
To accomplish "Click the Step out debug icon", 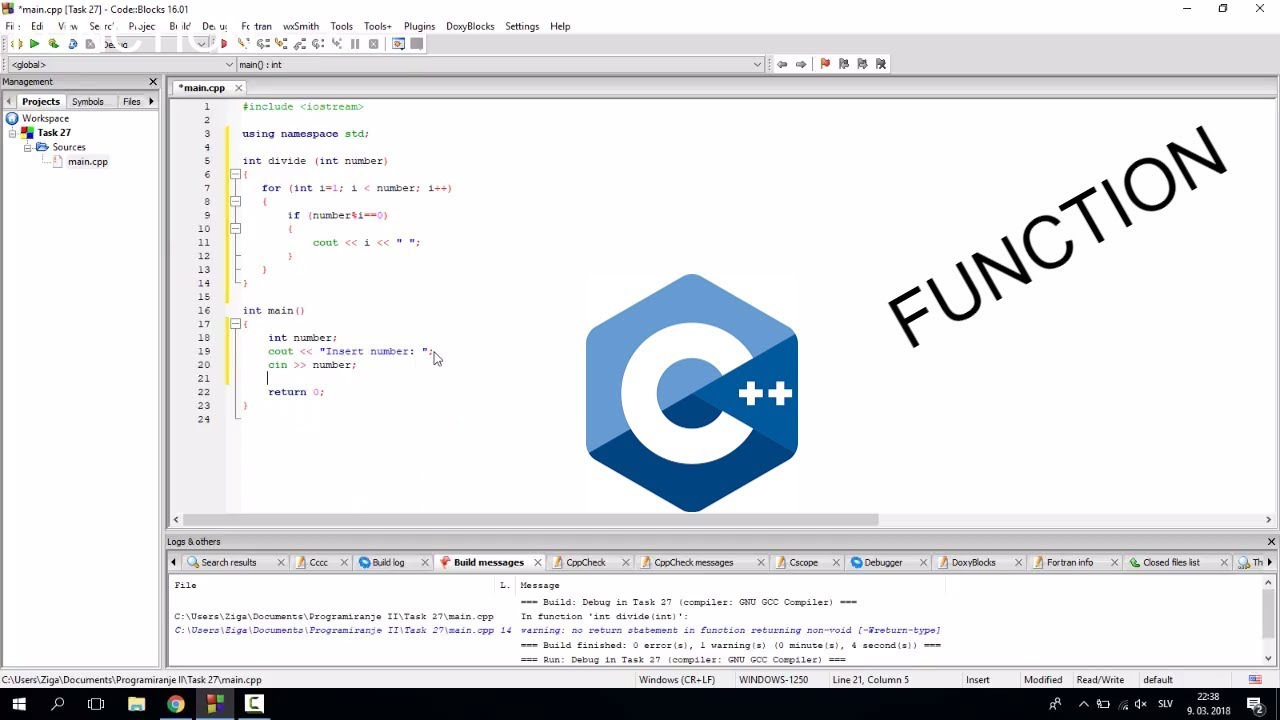I will coord(299,44).
